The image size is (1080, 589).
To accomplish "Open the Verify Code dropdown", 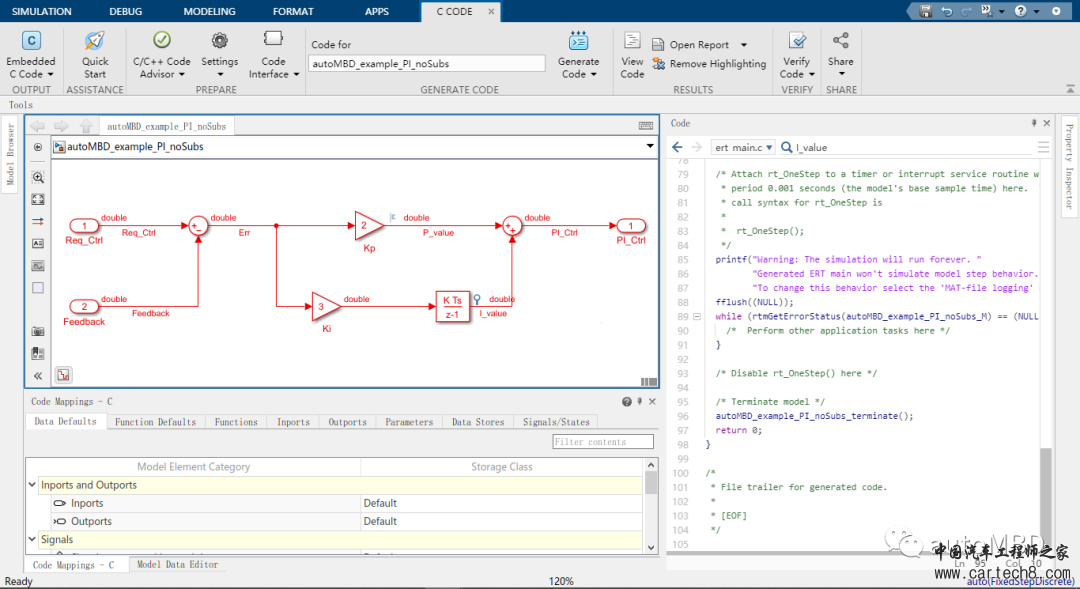I will (797, 55).
